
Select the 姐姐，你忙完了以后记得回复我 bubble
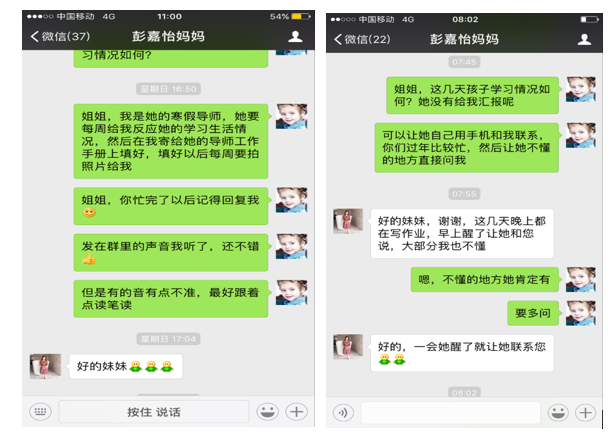[171, 206]
